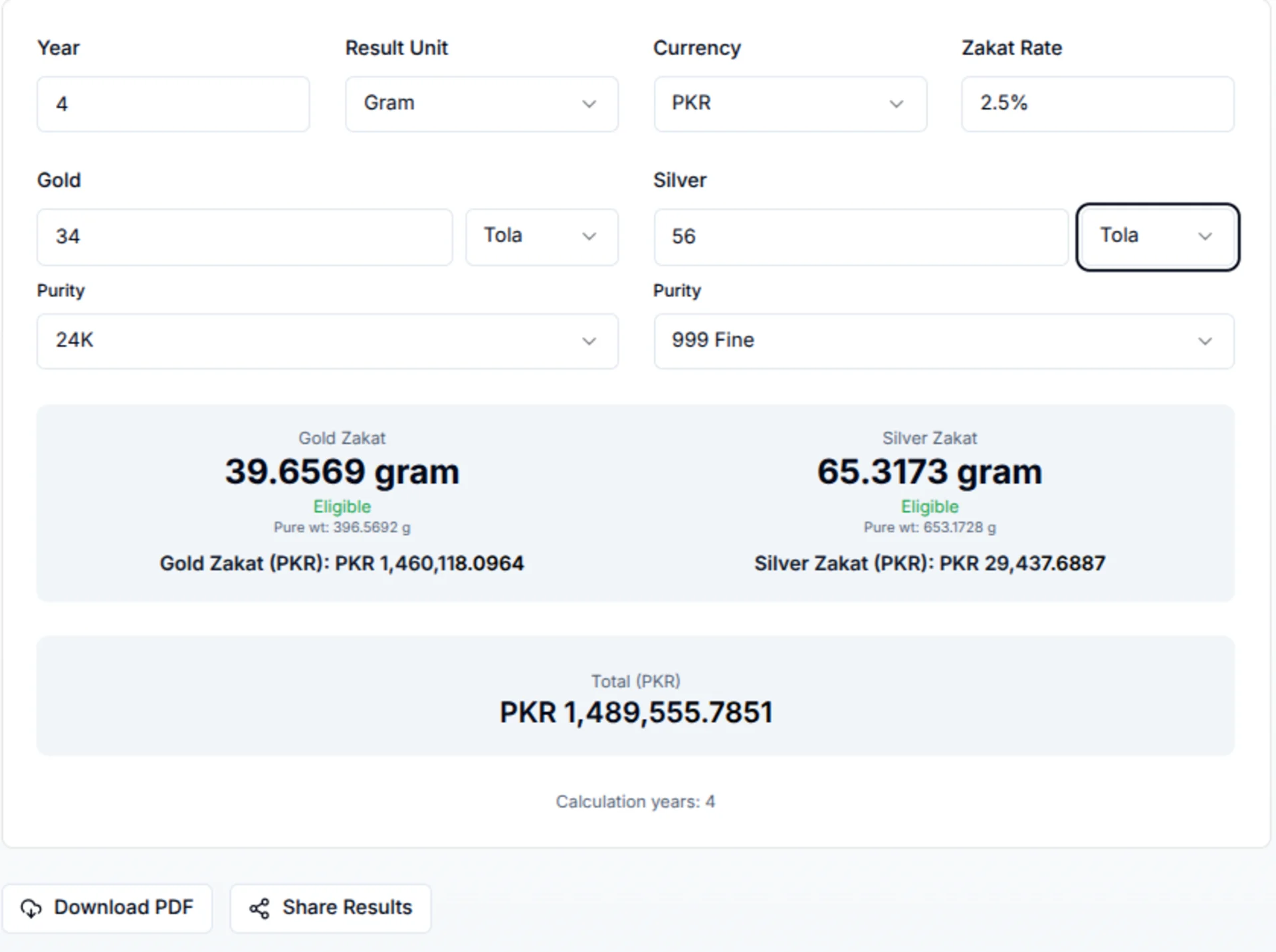1276x952 pixels.
Task: Click the Currency label
Action: 697,48
